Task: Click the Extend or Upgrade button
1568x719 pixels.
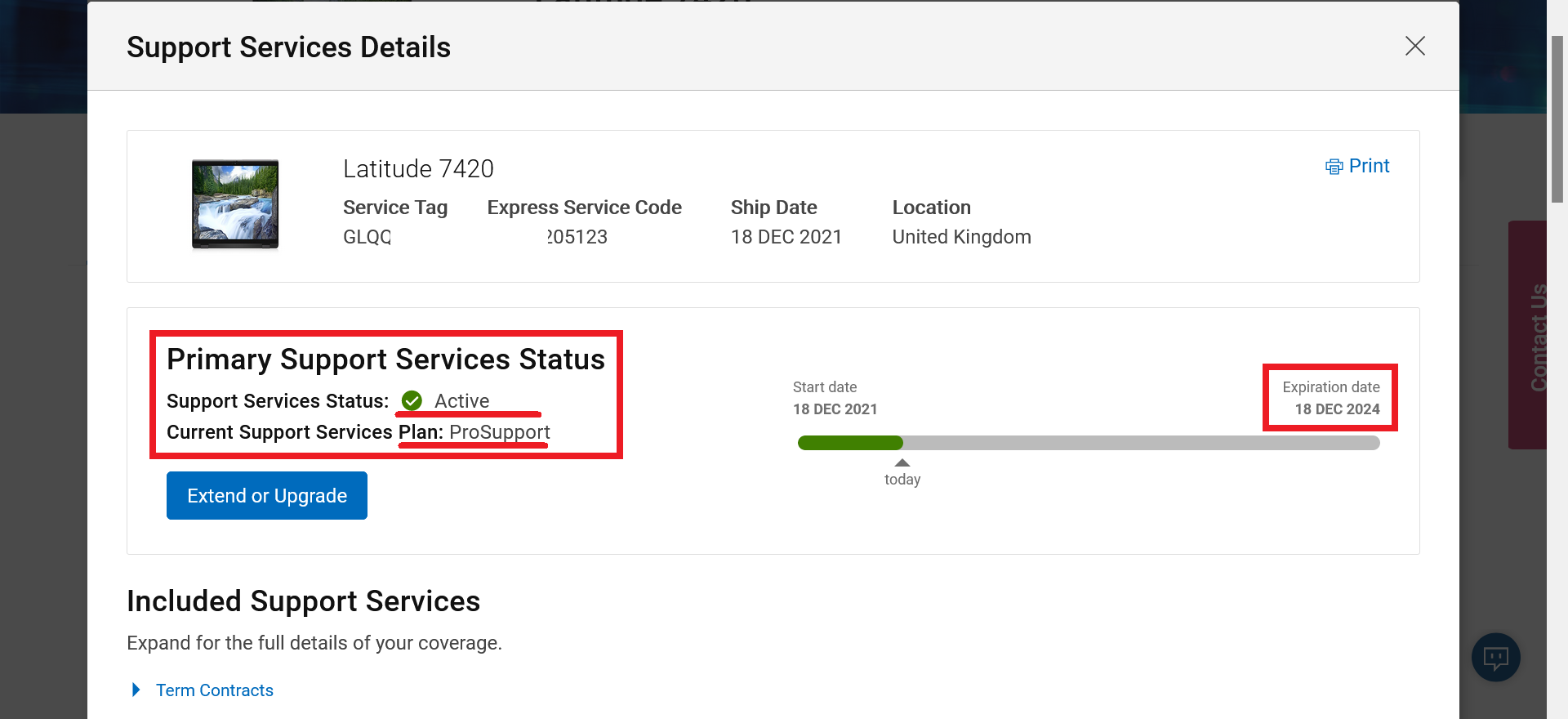Action: (267, 495)
